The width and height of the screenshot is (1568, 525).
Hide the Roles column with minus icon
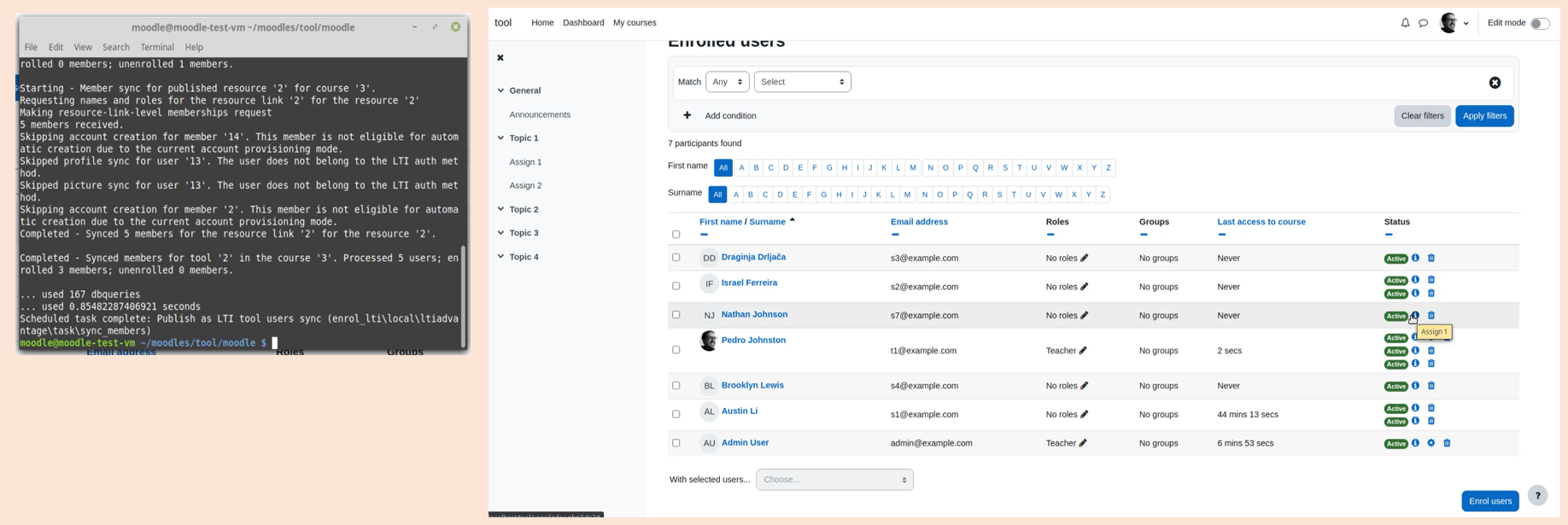click(x=1050, y=234)
